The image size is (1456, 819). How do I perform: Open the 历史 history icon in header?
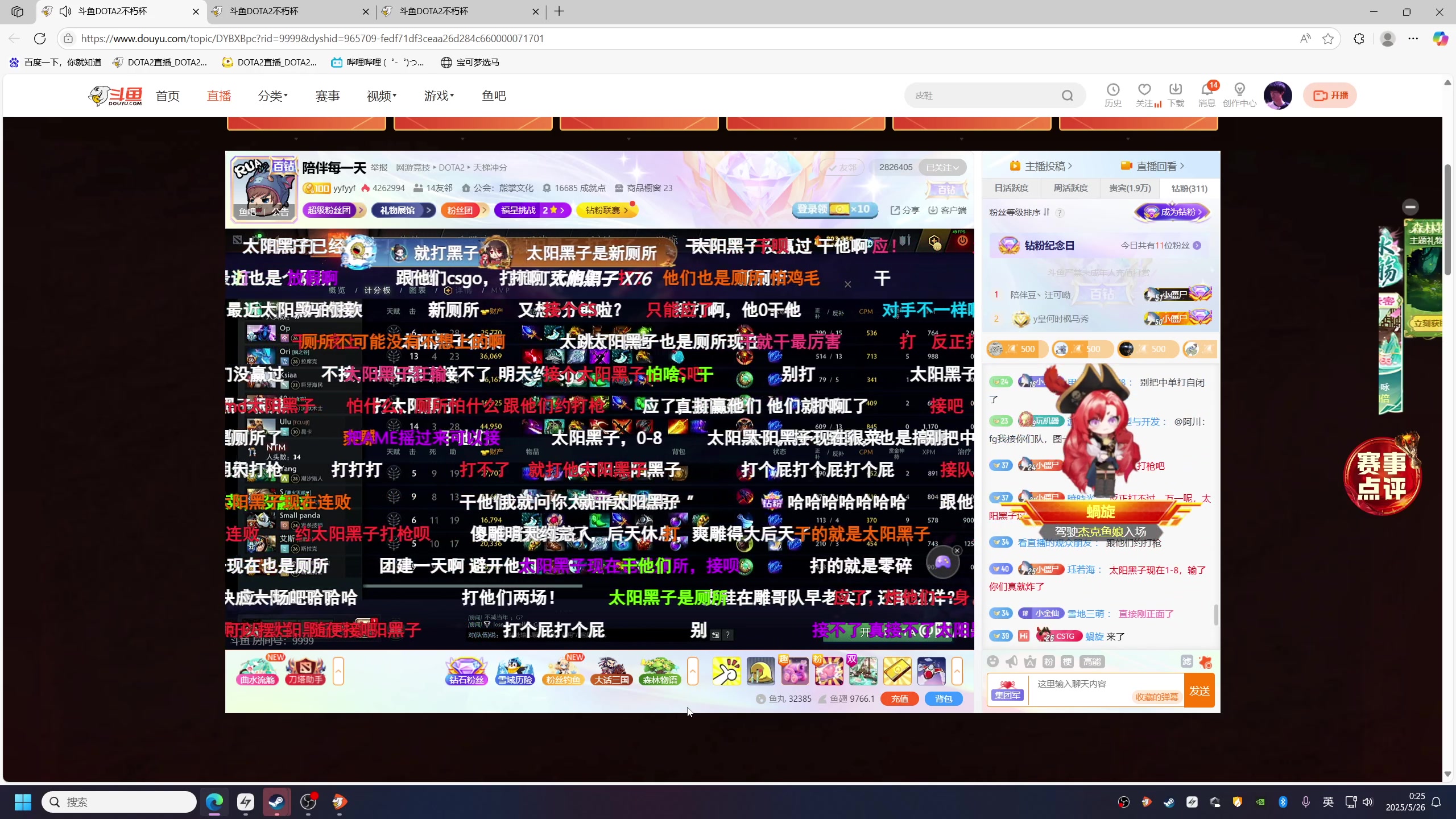click(x=1112, y=95)
